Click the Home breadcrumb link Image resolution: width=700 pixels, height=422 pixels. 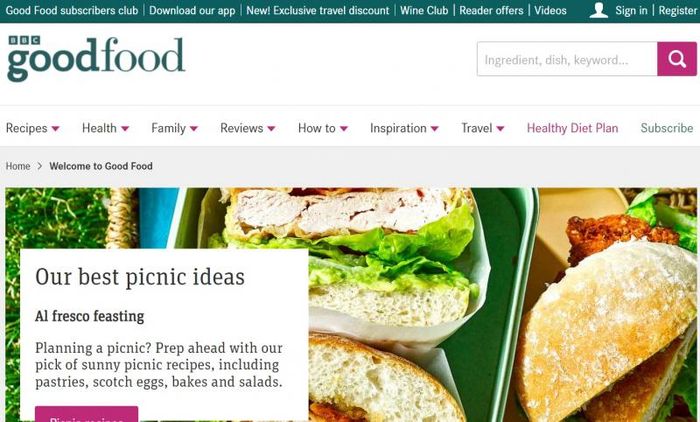click(18, 166)
